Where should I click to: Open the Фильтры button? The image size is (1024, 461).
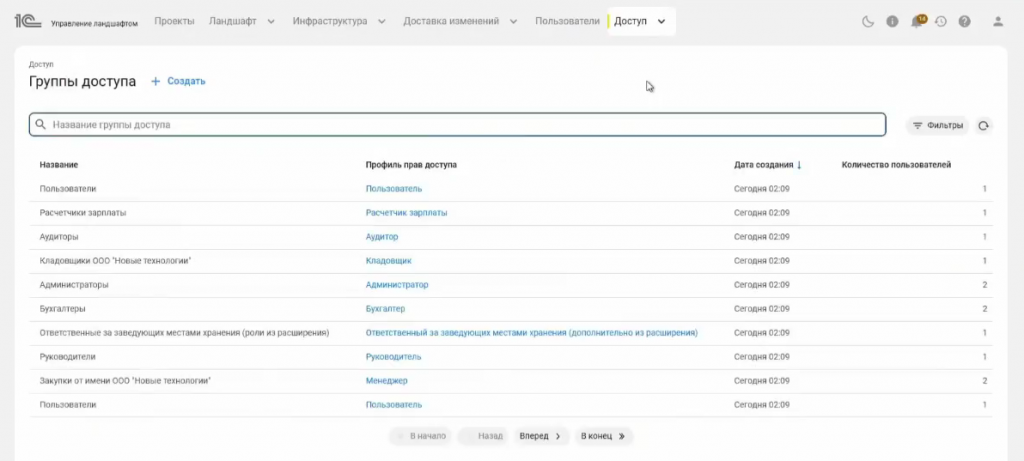937,125
